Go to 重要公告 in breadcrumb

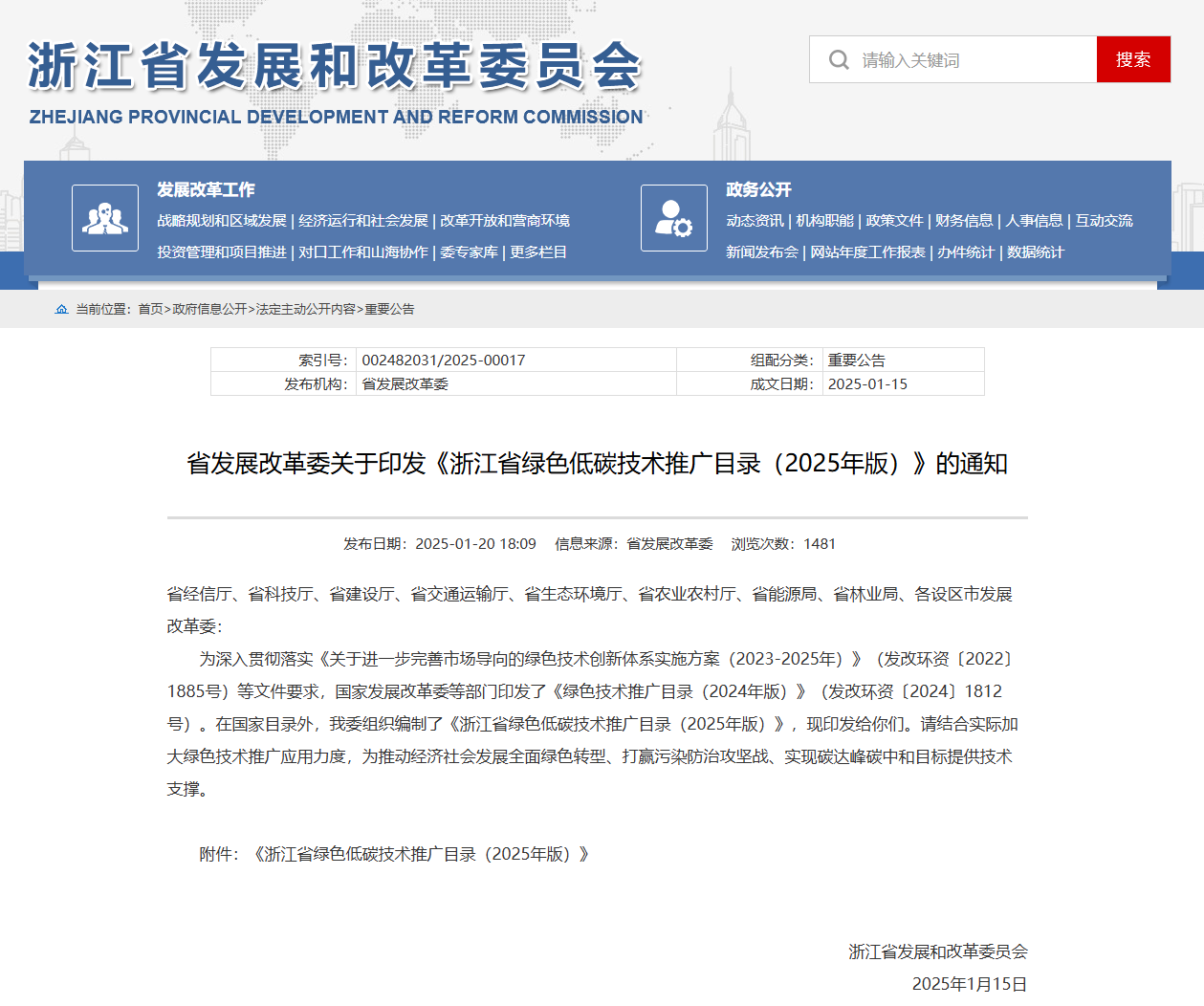[389, 309]
